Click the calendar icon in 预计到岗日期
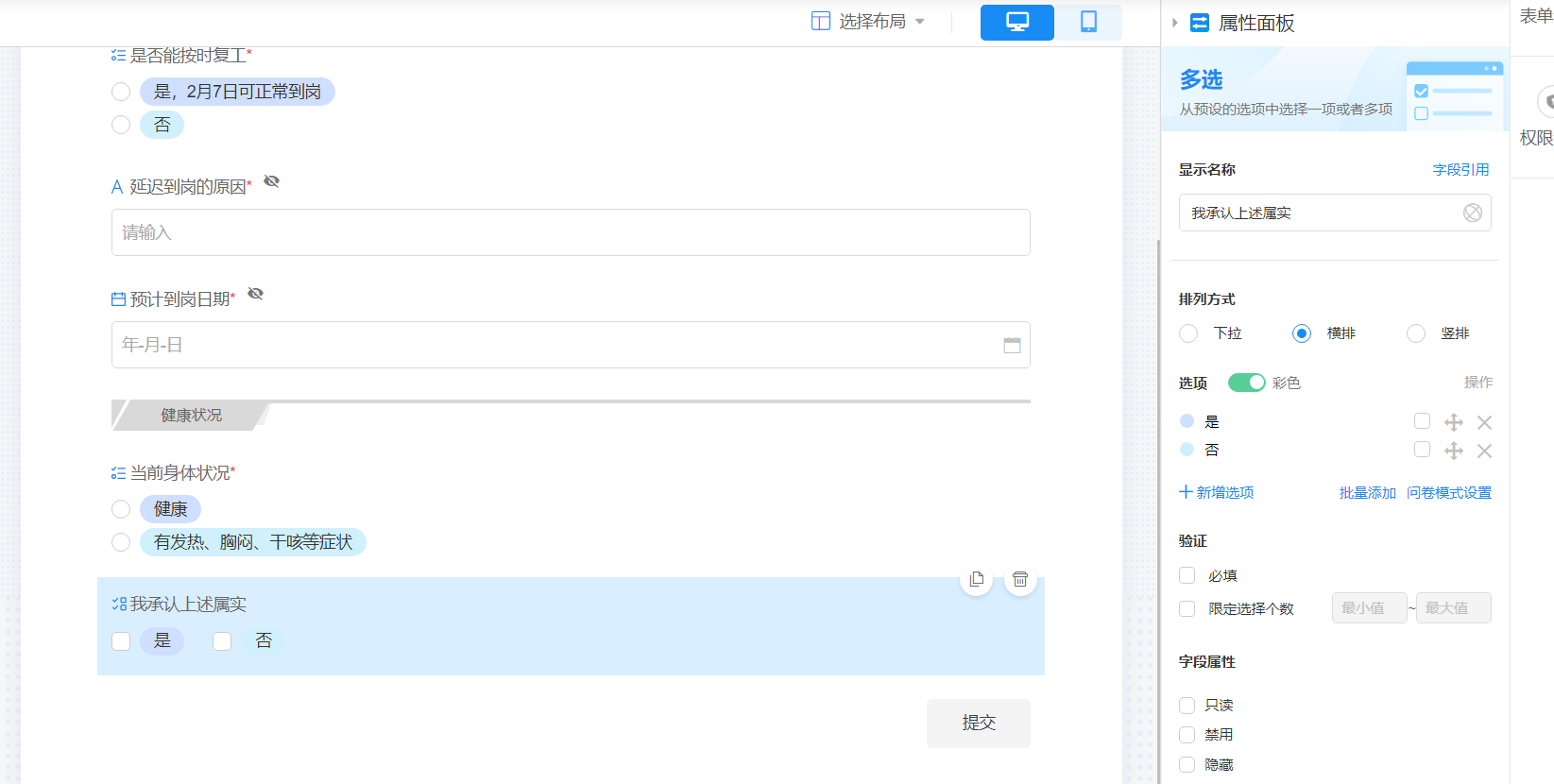The image size is (1554, 784). [x=1012, y=345]
